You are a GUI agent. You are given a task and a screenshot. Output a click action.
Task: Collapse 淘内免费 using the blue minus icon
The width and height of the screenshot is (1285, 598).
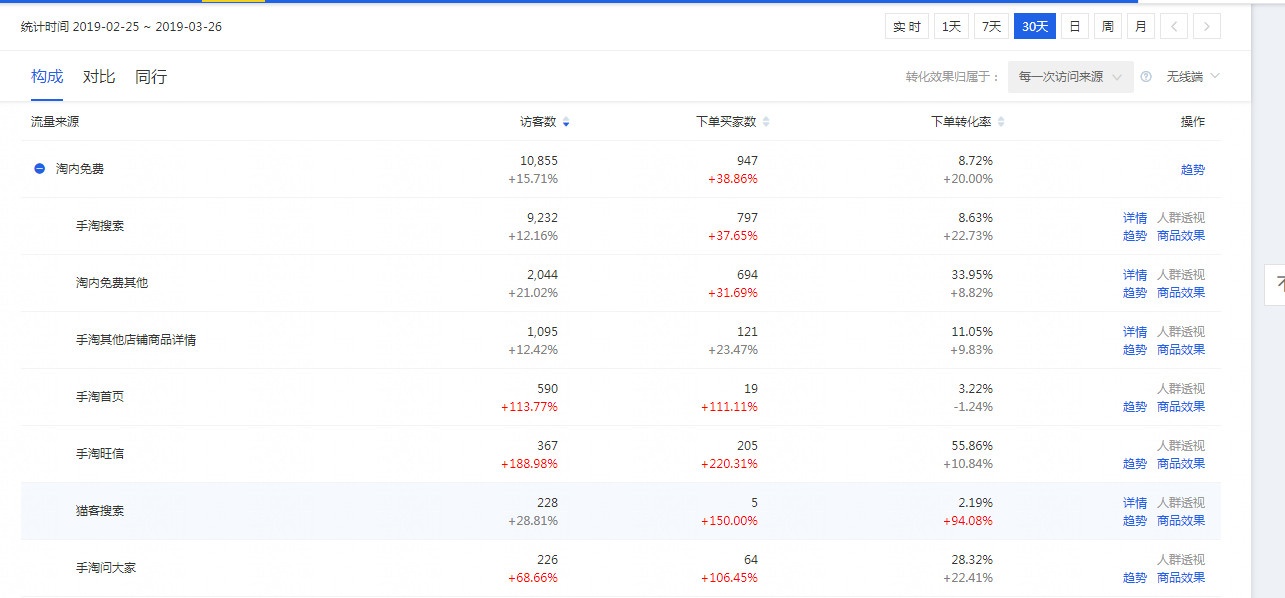point(38,168)
